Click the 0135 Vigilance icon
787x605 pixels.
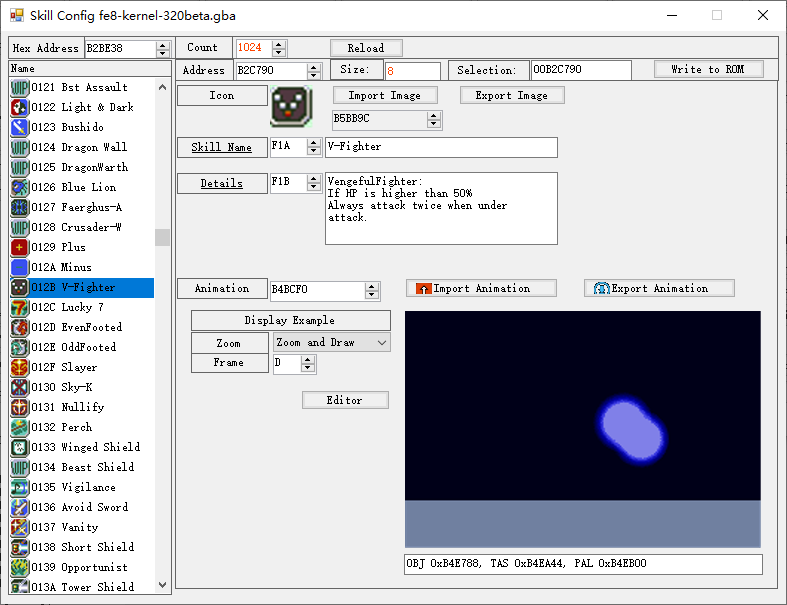point(20,488)
